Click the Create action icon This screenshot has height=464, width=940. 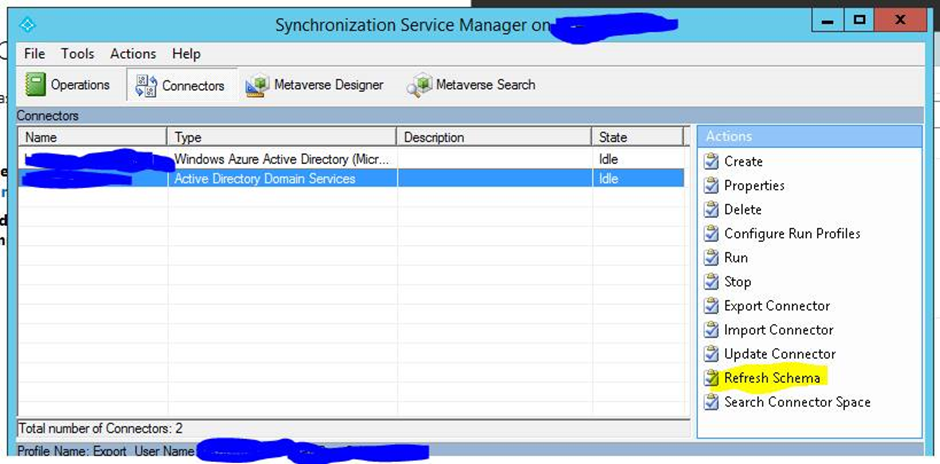711,161
